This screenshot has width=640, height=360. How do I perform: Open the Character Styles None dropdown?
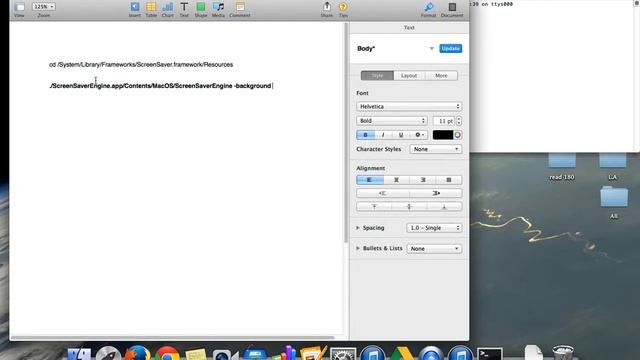click(436, 149)
